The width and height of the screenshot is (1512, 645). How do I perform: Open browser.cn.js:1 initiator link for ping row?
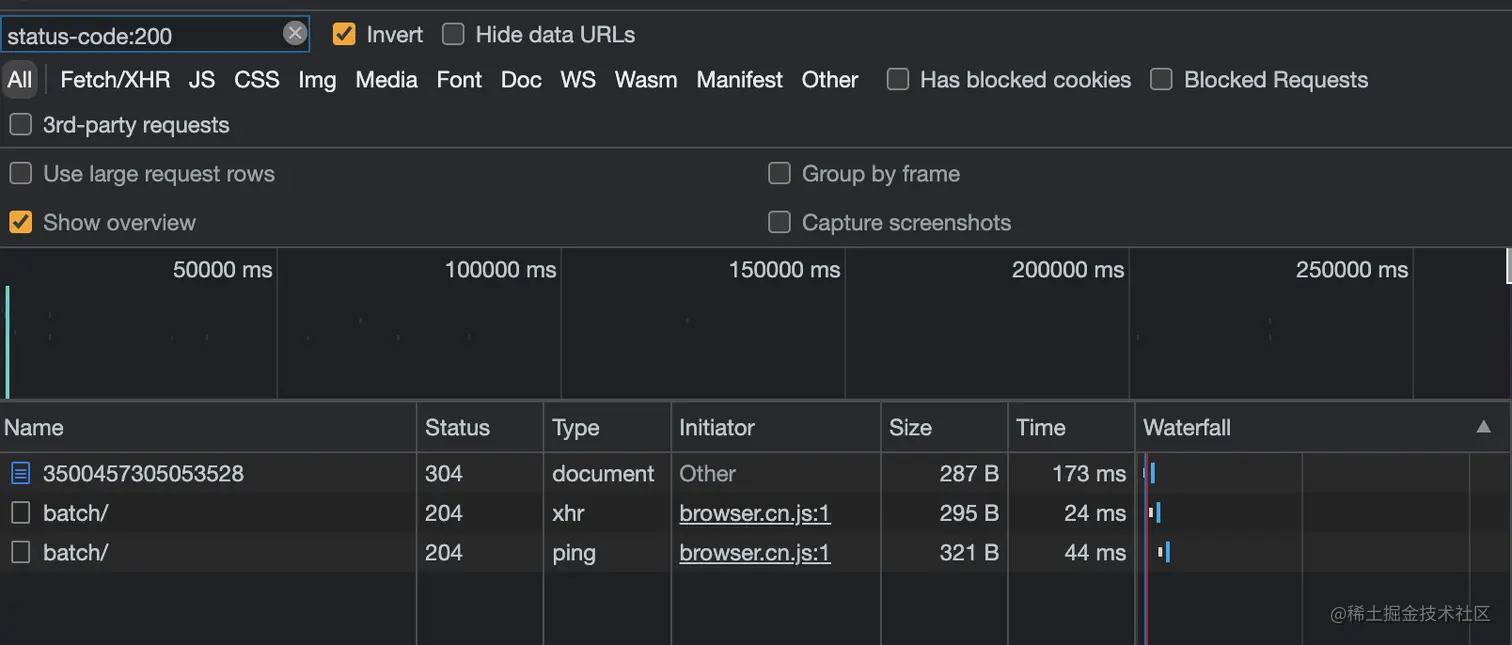click(x=755, y=552)
